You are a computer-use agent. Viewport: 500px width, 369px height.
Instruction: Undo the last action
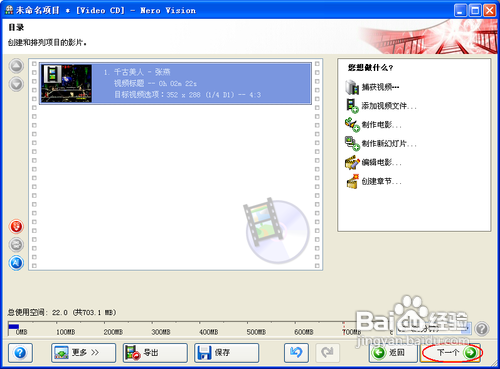(x=296, y=353)
